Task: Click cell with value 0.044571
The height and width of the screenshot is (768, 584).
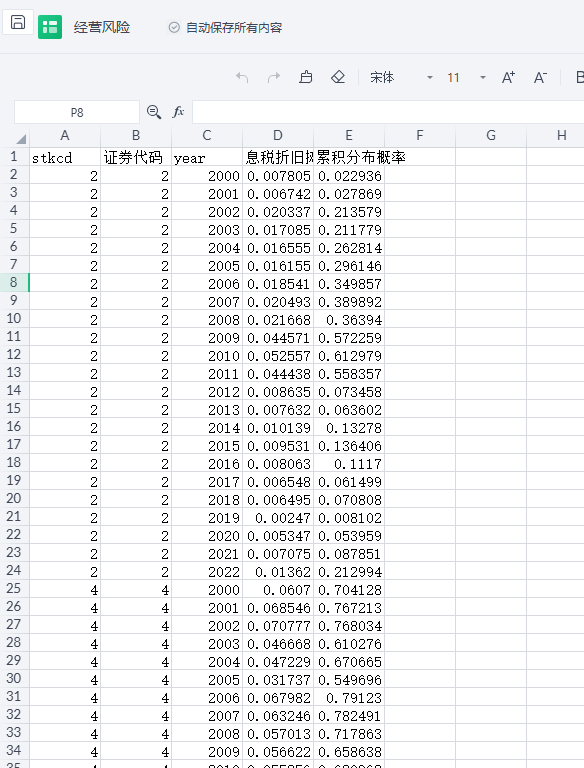Action: tap(278, 337)
